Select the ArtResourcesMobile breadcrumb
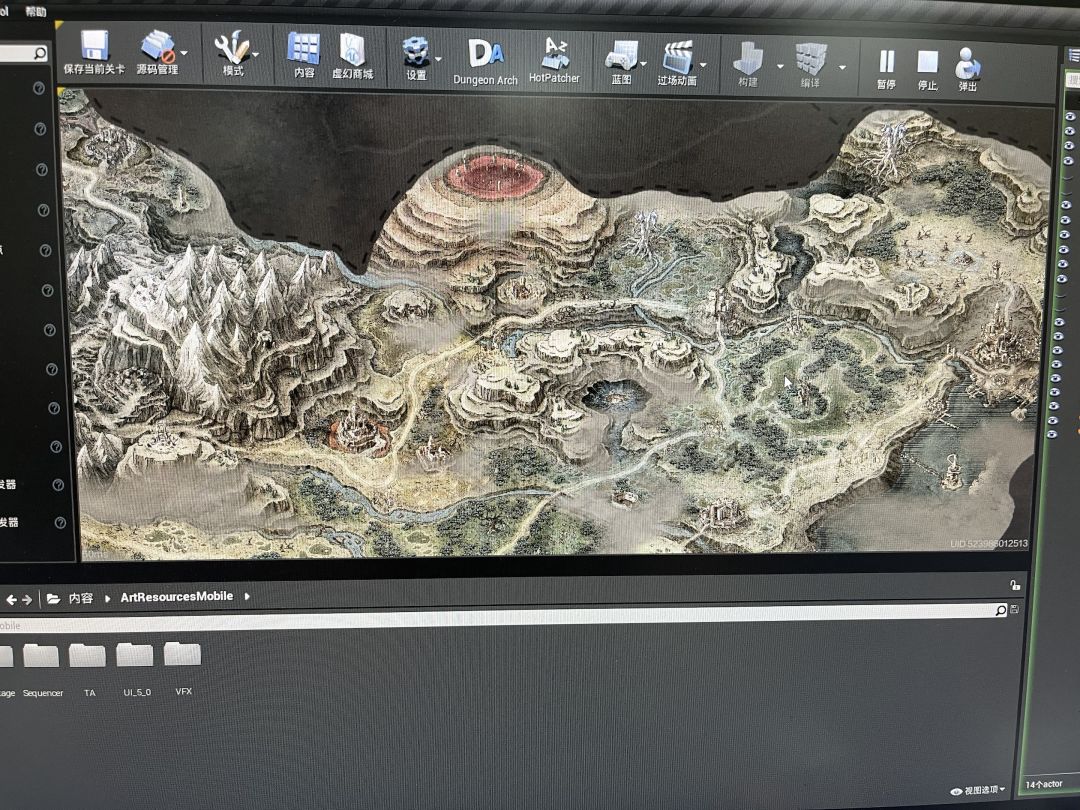Viewport: 1080px width, 810px height. (176, 596)
